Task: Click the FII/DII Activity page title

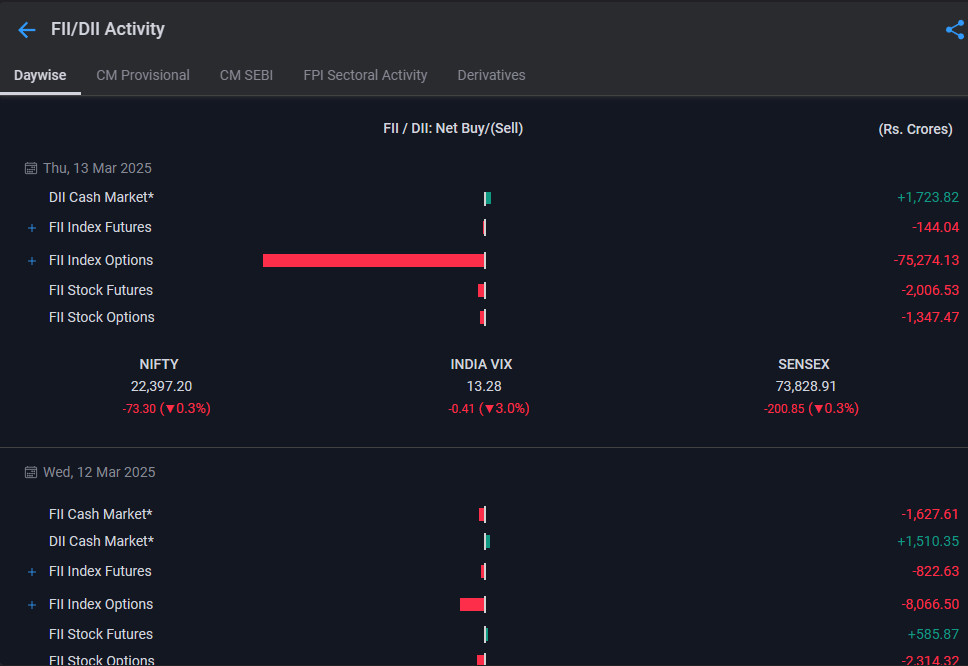Action: coord(108,29)
